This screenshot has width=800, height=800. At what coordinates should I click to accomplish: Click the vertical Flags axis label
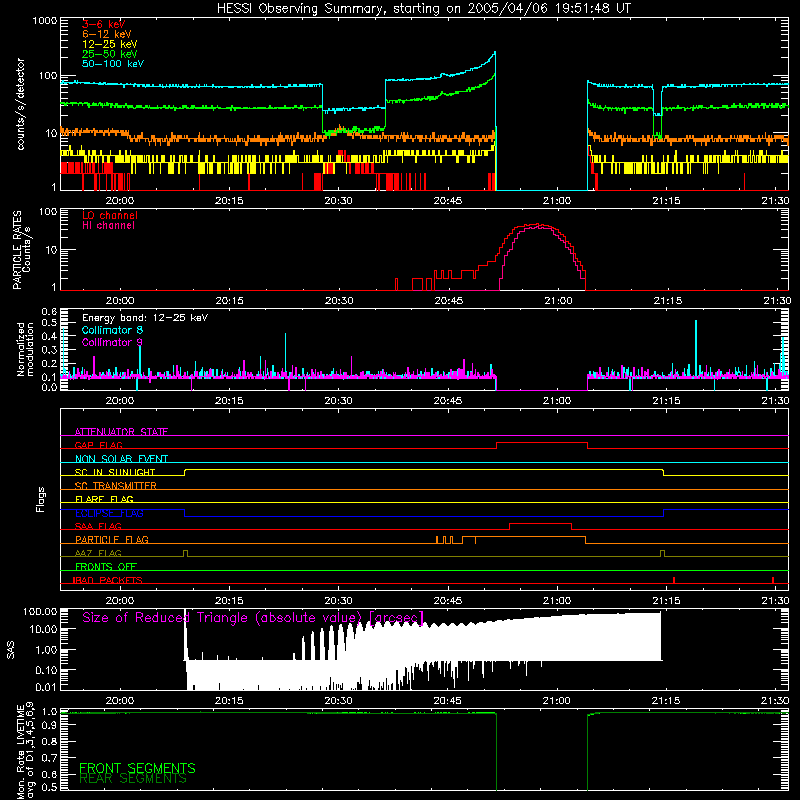pyautogui.click(x=41, y=500)
